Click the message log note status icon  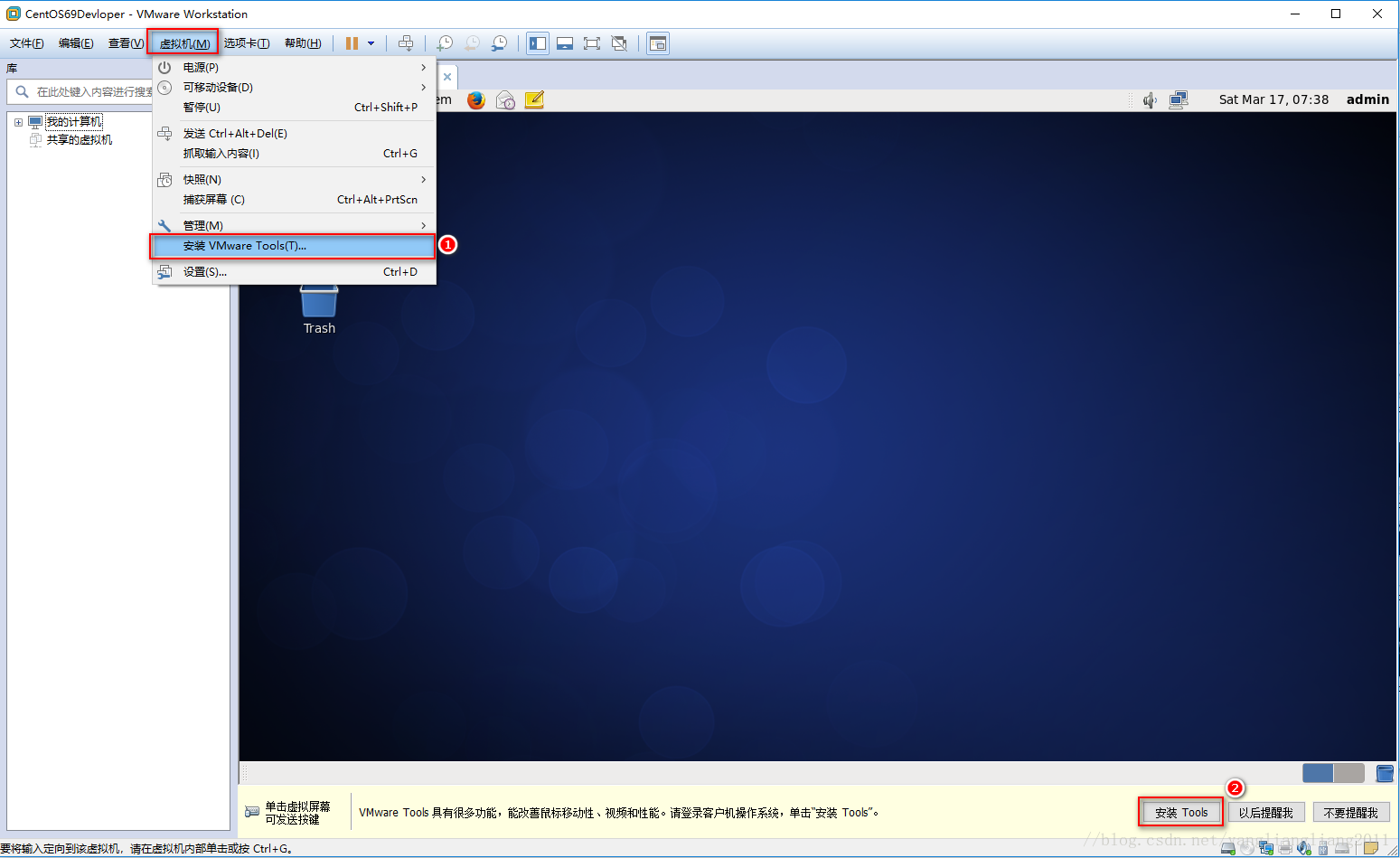coord(1371,848)
